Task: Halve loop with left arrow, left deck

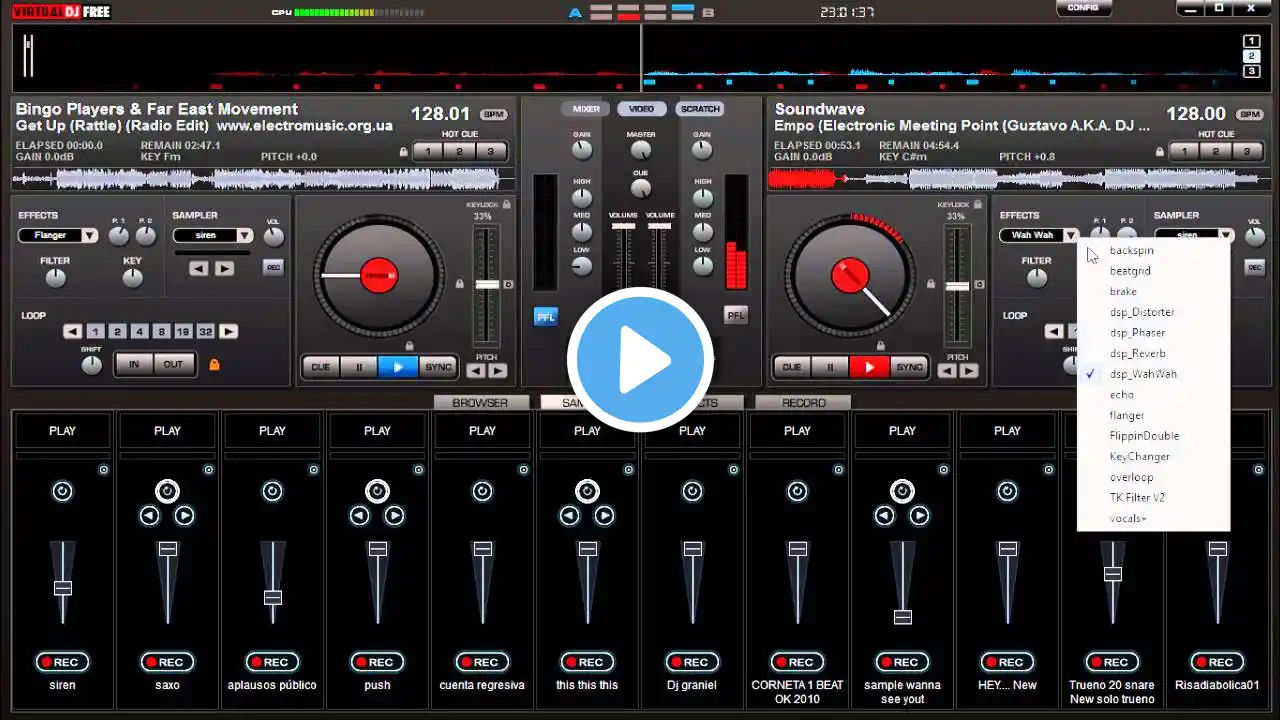Action: [73, 332]
